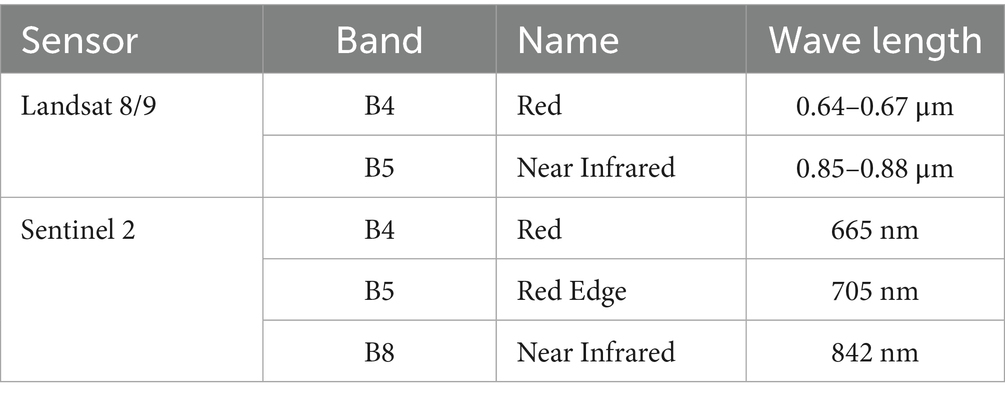This screenshot has width=1005, height=400.
Task: Click the Band column header
Action: pyautogui.click(x=379, y=39)
